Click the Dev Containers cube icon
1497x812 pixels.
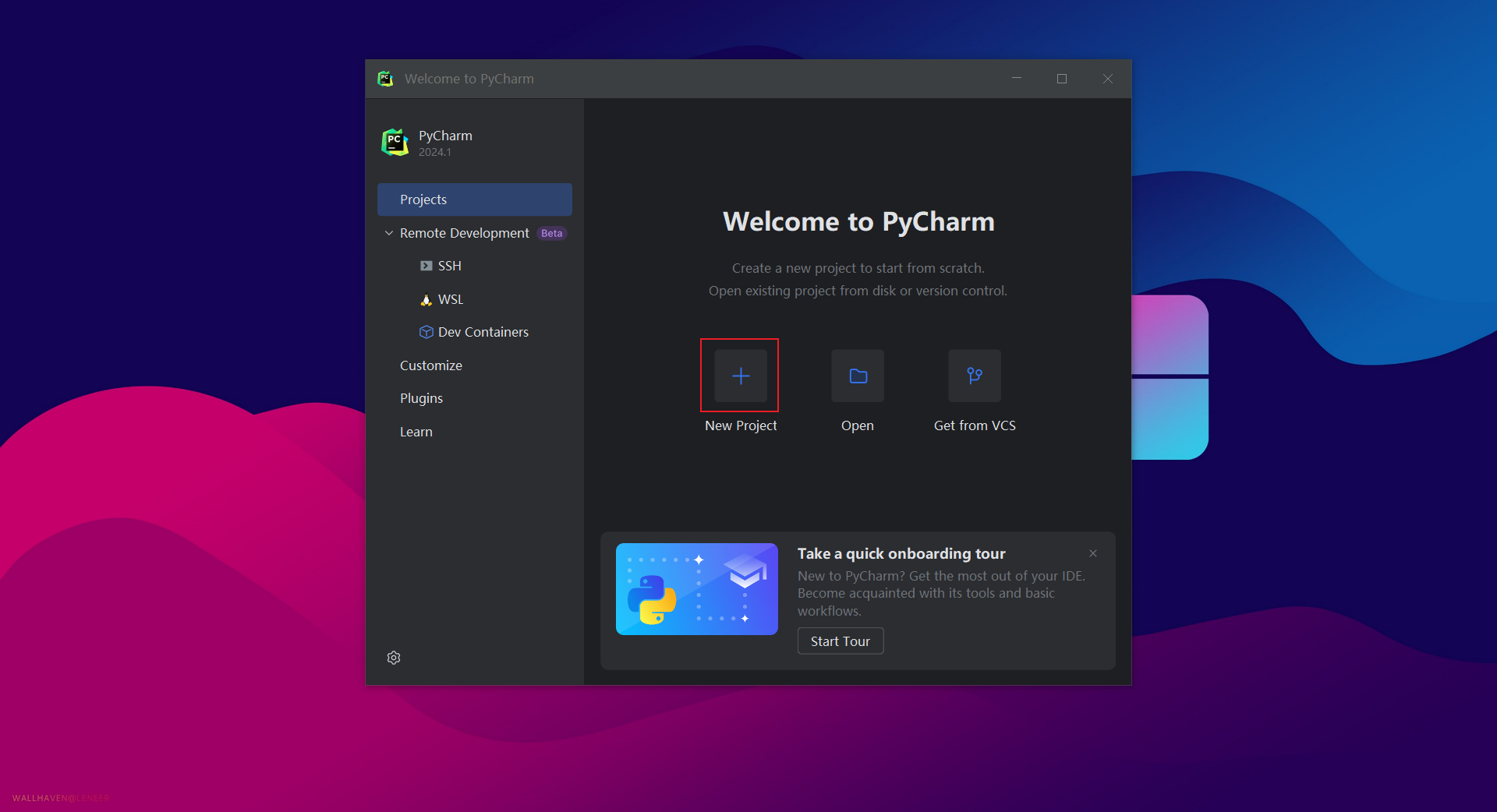[426, 332]
